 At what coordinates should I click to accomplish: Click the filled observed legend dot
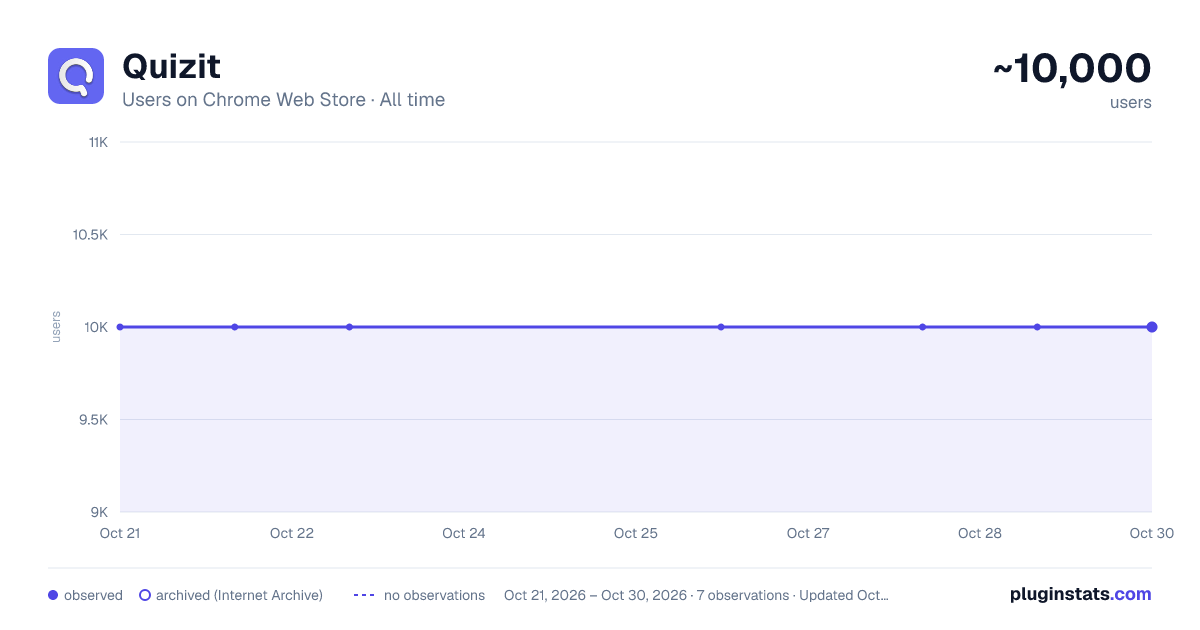(53, 595)
